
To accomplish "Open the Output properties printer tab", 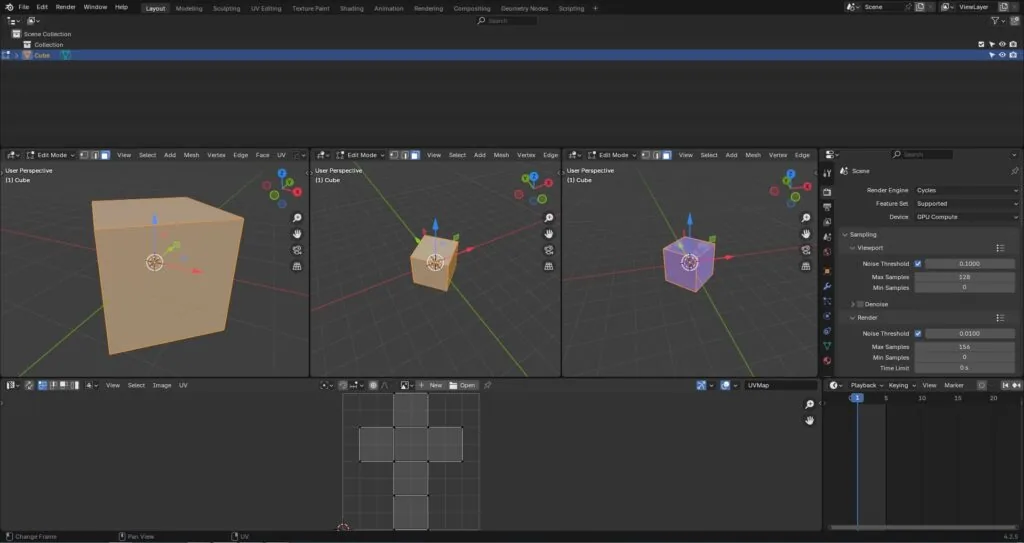I will click(x=827, y=207).
